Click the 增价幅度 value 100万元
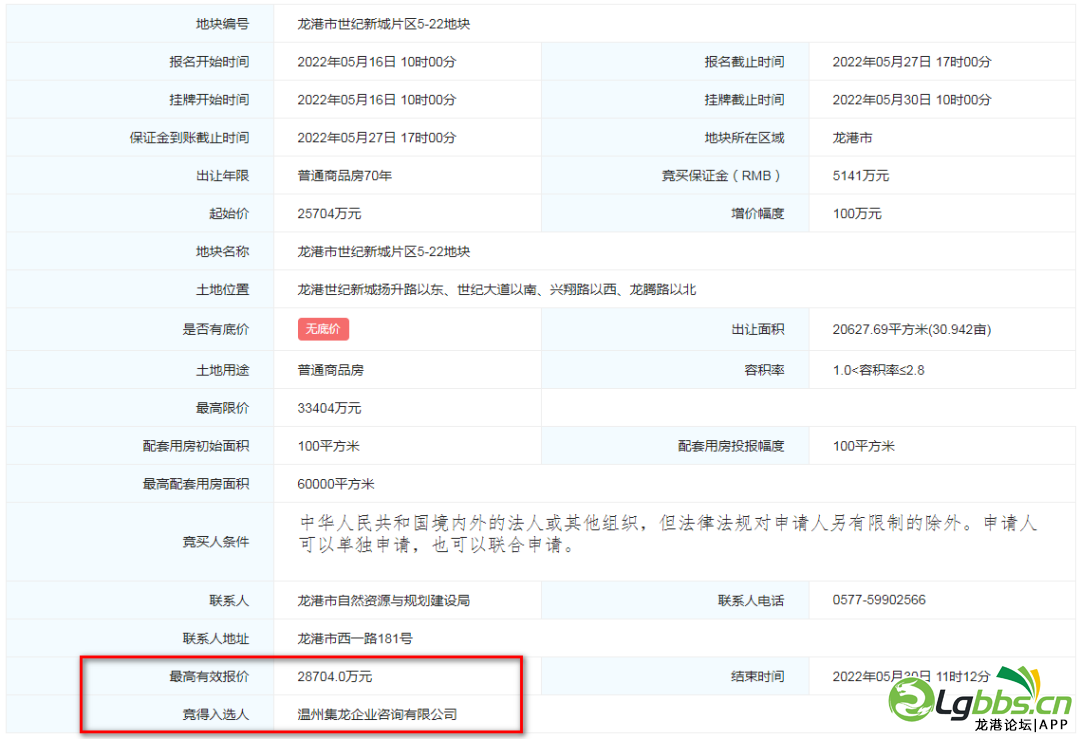 click(857, 214)
